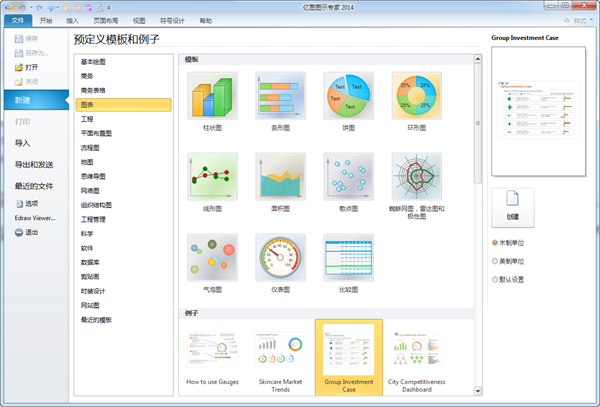The width and height of the screenshot is (600, 407).
Task: Click the 保存 save icon in sidebar
Action: 18,39
